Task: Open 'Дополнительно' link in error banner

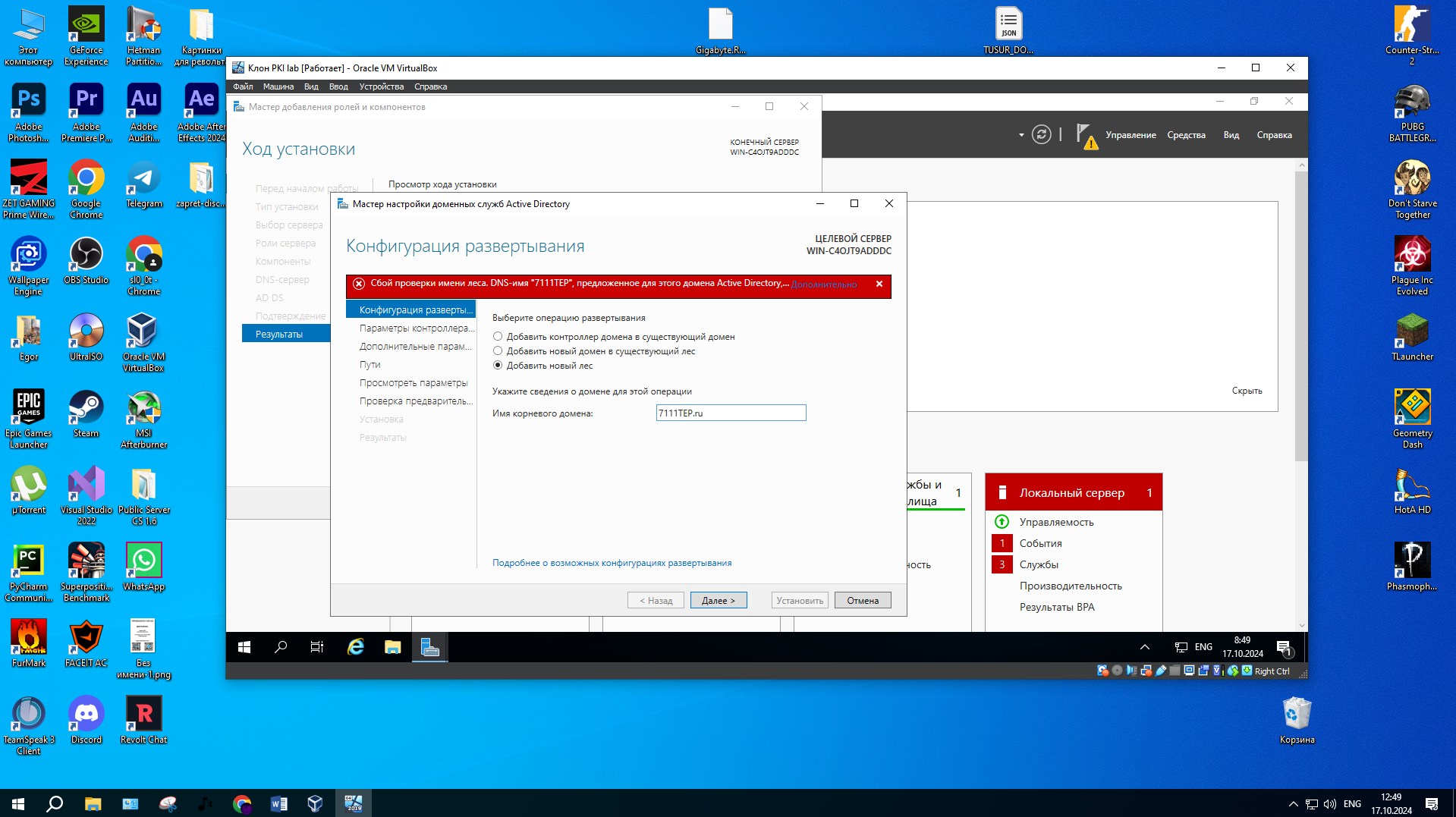Action: tap(824, 284)
